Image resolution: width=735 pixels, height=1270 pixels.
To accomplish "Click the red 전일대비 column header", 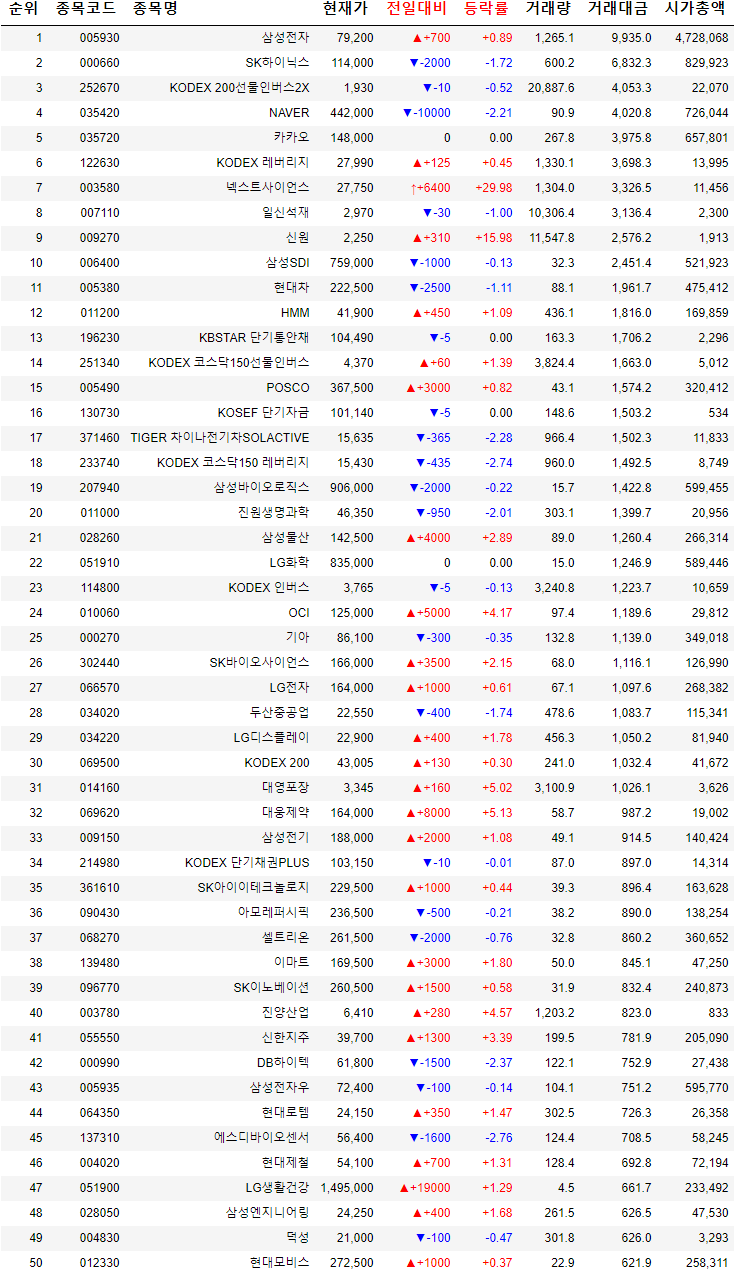I will (415, 9).
